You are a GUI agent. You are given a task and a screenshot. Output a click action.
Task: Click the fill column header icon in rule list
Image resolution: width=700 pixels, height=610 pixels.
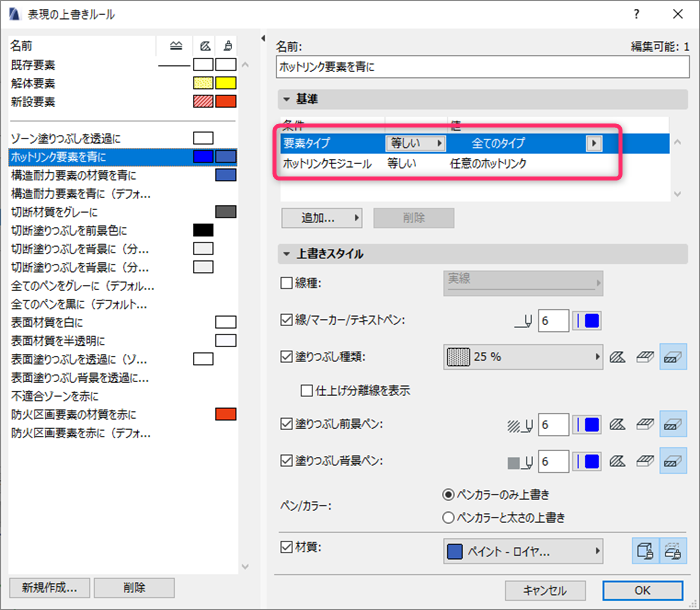click(x=205, y=46)
